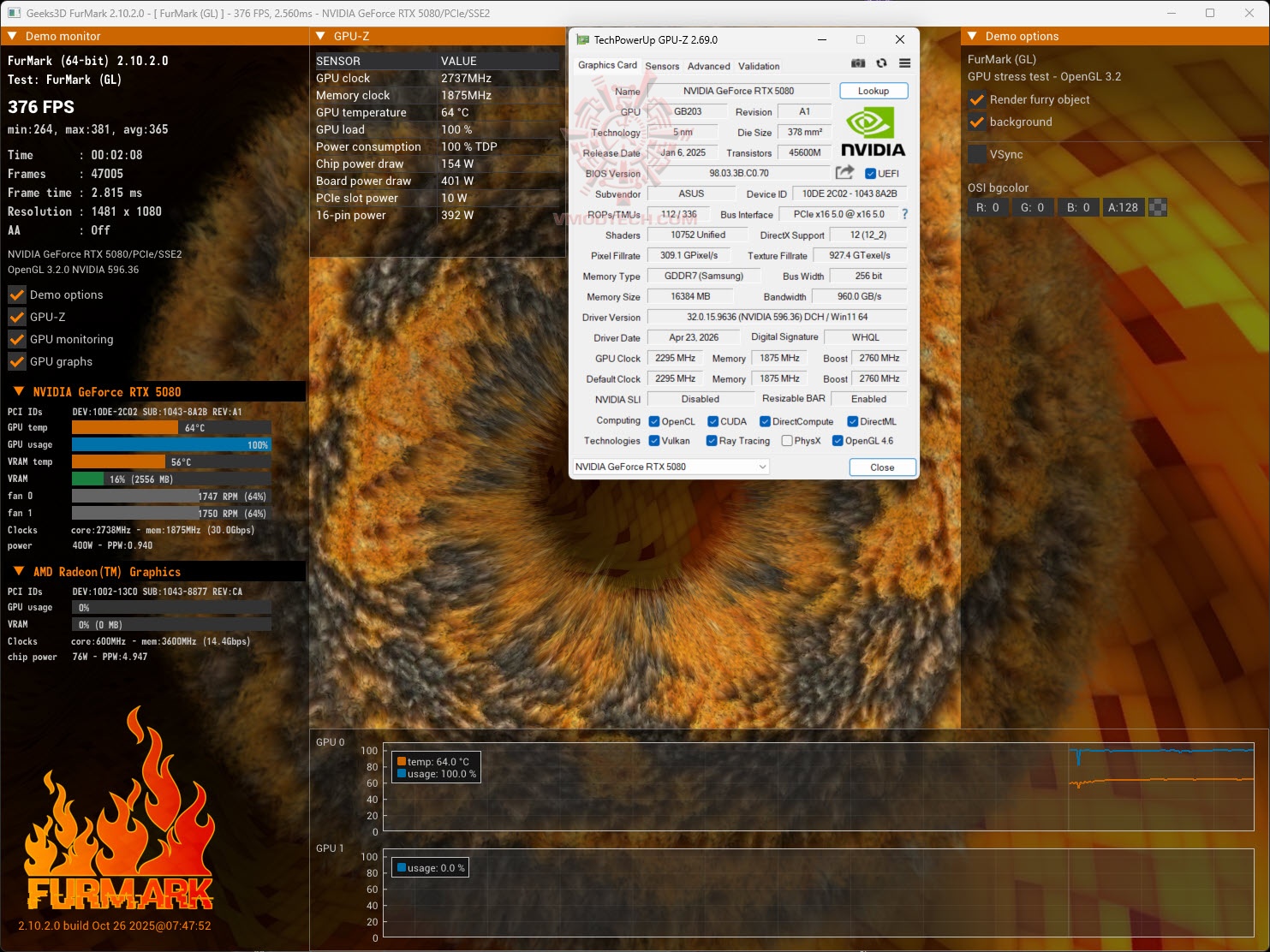Minimize the FurMark window

pyautogui.click(x=1172, y=13)
